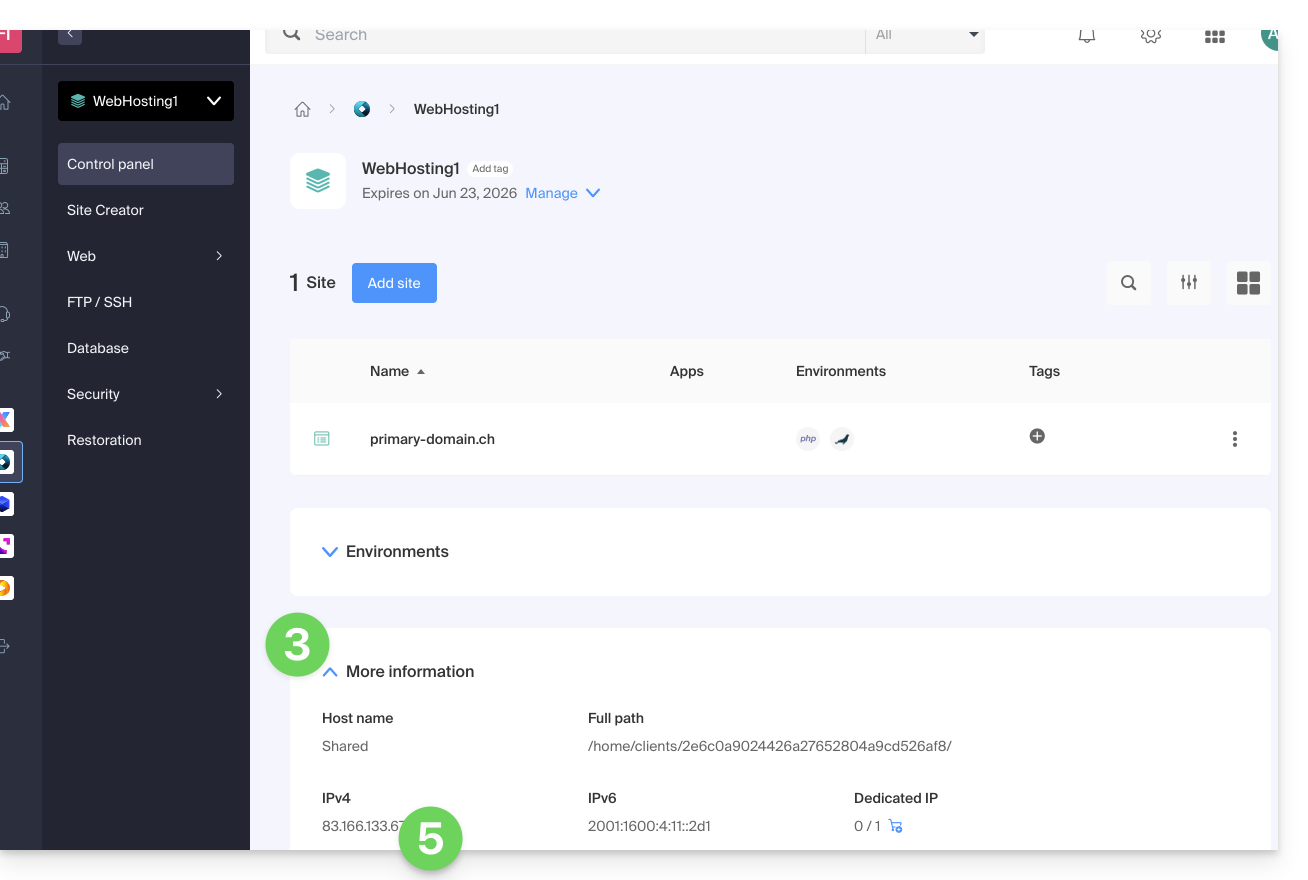Add a tag with plus icon
Screen dimensions: 1308x880
tap(1037, 436)
